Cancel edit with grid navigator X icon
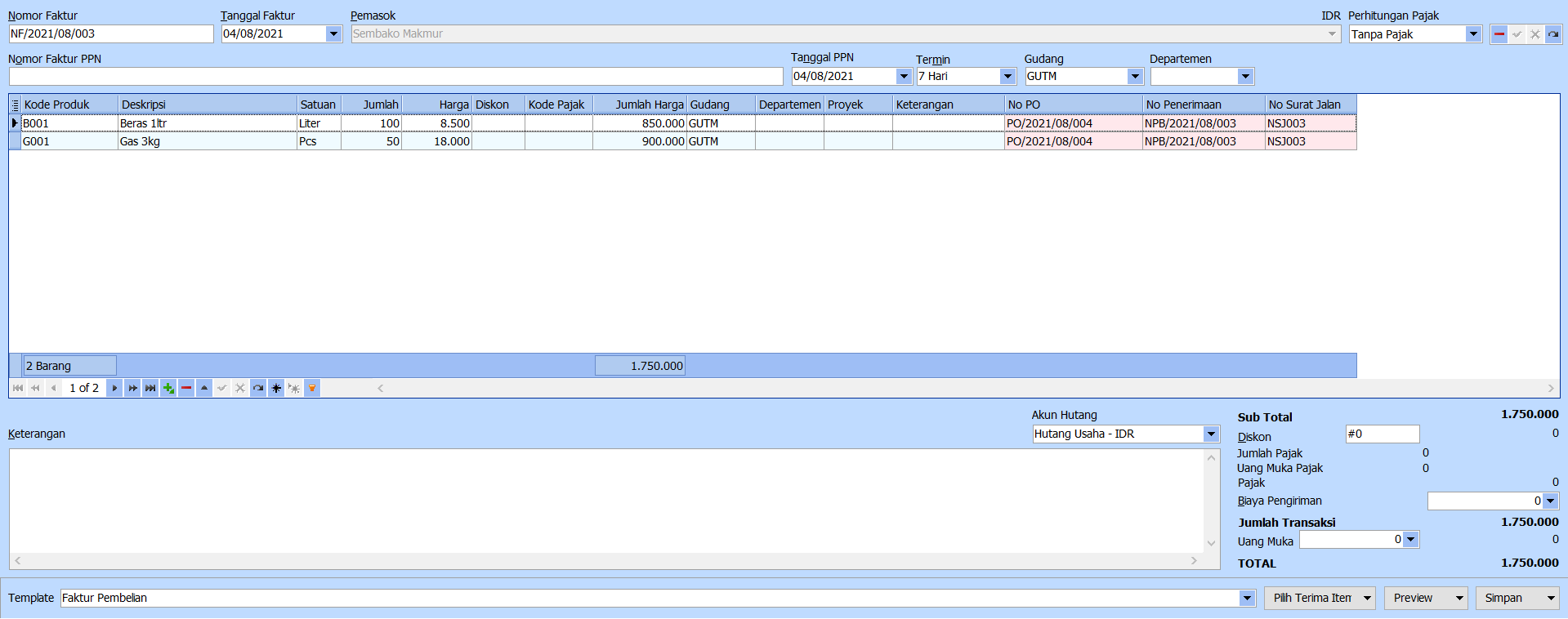 point(240,388)
